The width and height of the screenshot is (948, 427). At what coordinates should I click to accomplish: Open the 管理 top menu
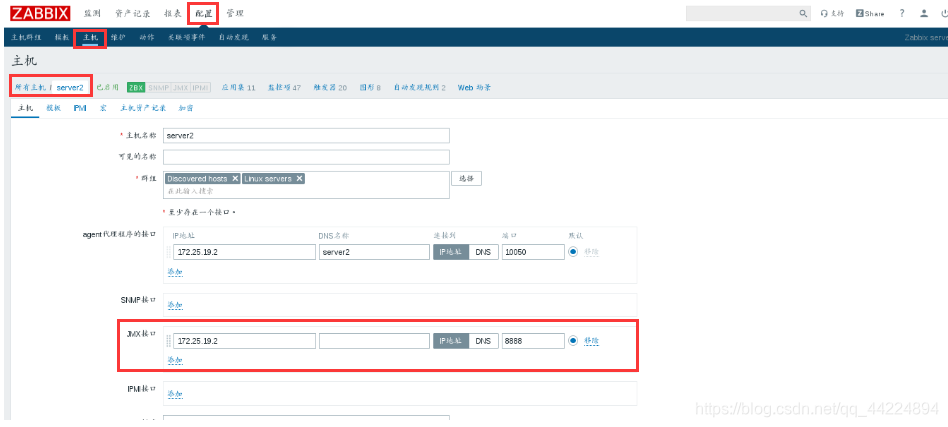pos(235,13)
